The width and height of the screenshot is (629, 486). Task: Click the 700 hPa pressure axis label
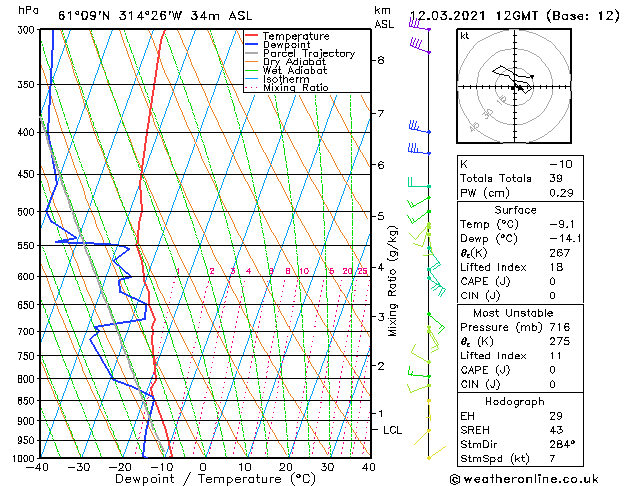28,332
